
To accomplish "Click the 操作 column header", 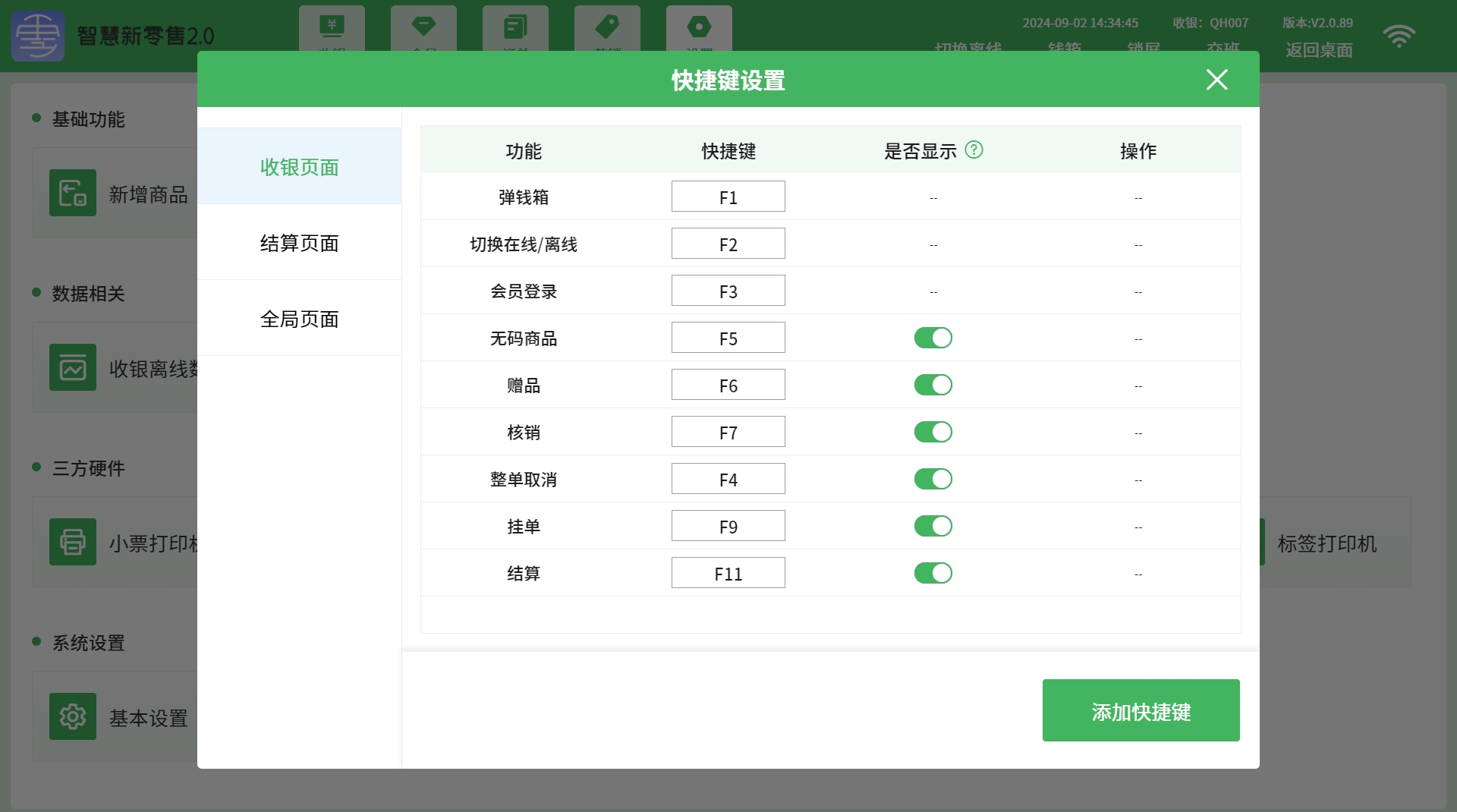I will pyautogui.click(x=1138, y=151).
